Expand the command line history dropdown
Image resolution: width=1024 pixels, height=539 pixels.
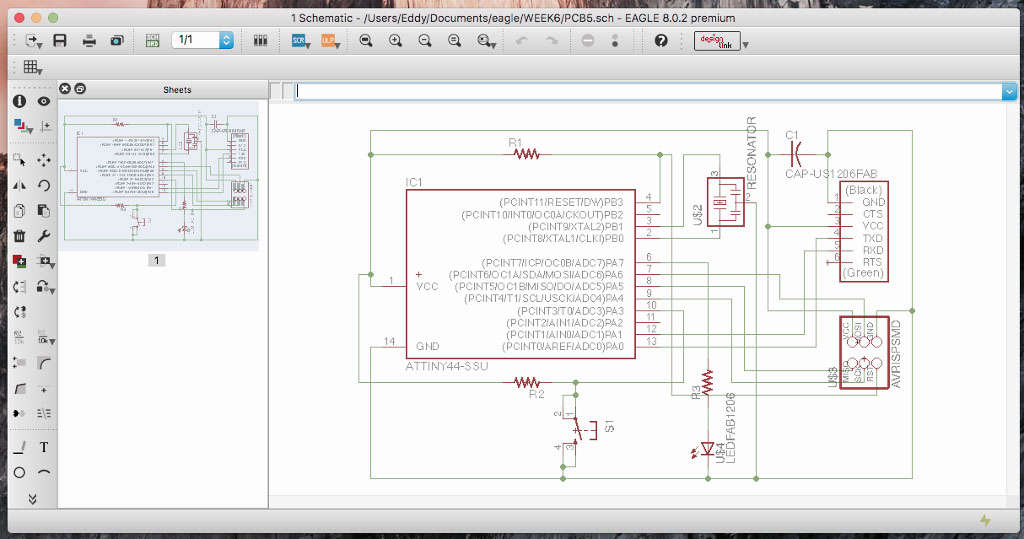pyautogui.click(x=1008, y=91)
